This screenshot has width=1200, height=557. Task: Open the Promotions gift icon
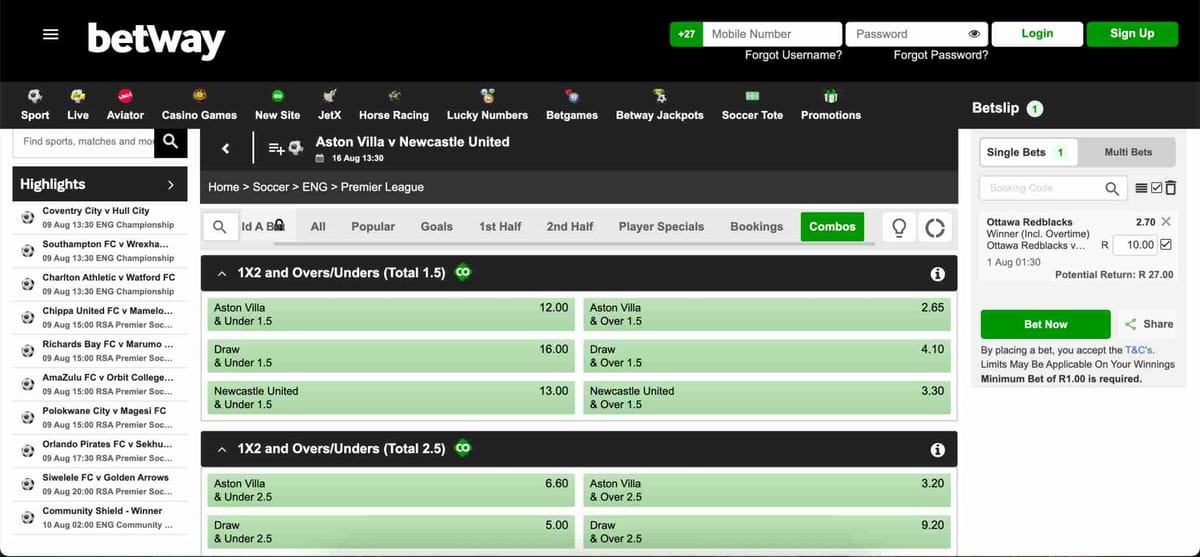(x=830, y=96)
